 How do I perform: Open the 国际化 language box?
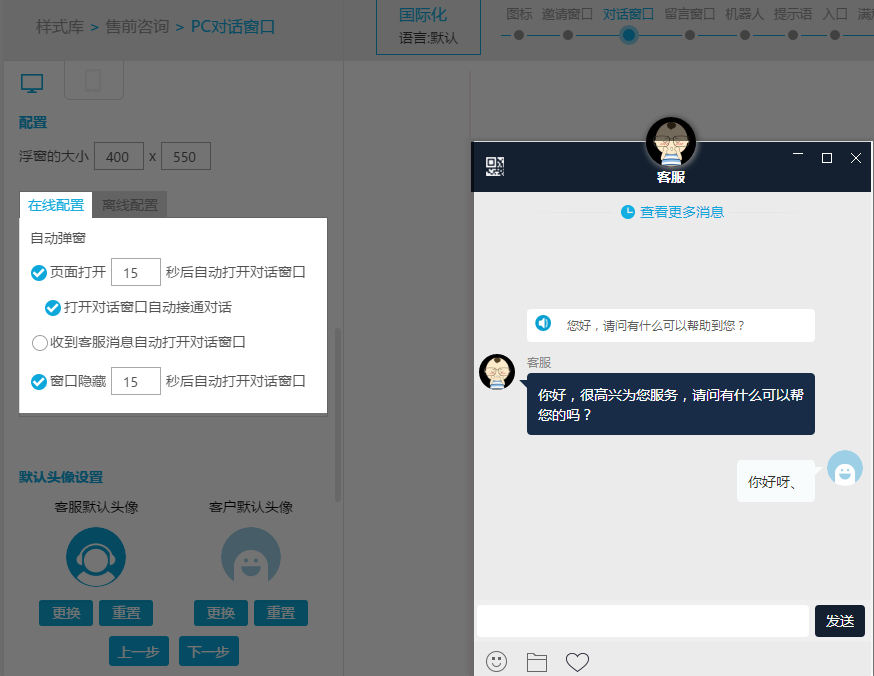(428, 27)
